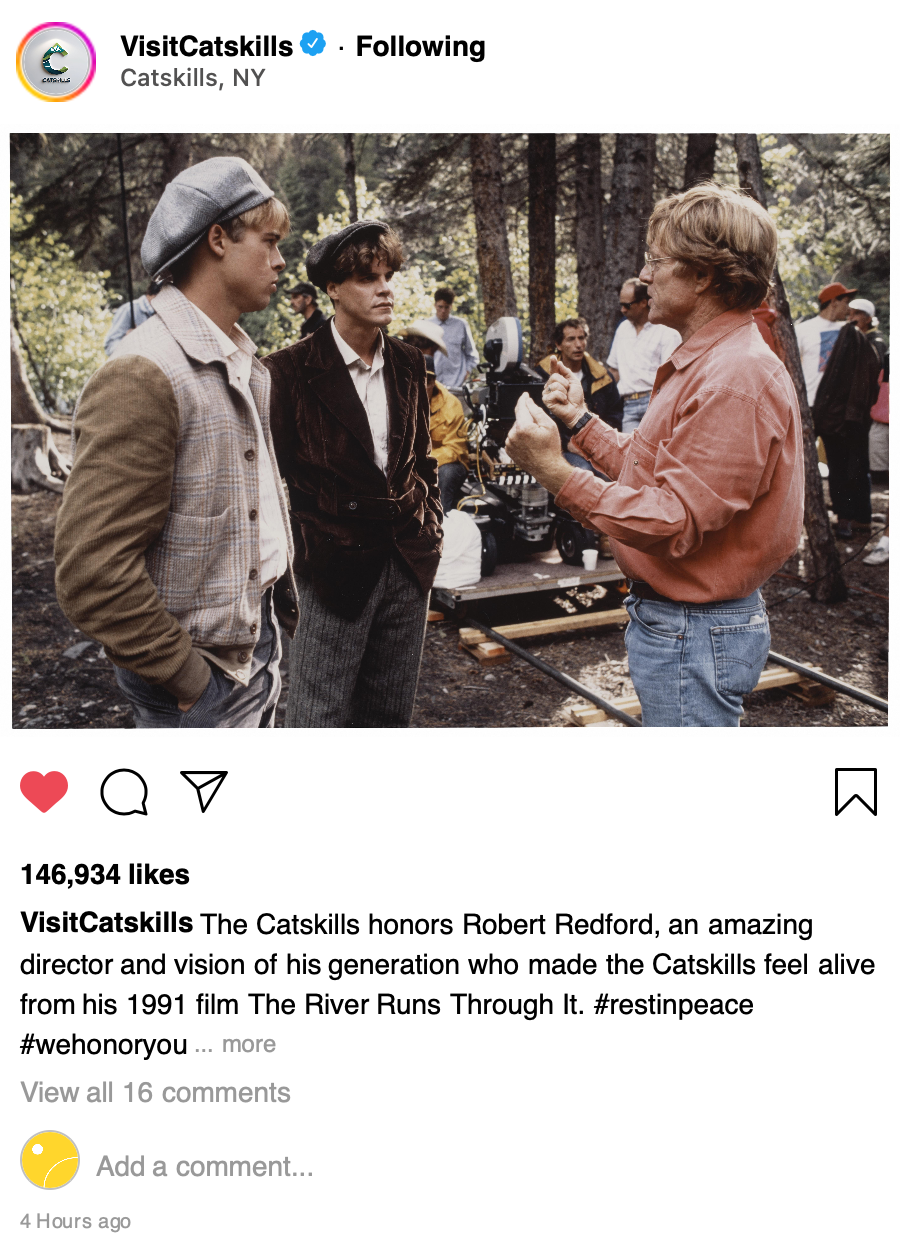This screenshot has height=1250, width=900.
Task: Unlike the post with the red heart
Action: point(44,792)
